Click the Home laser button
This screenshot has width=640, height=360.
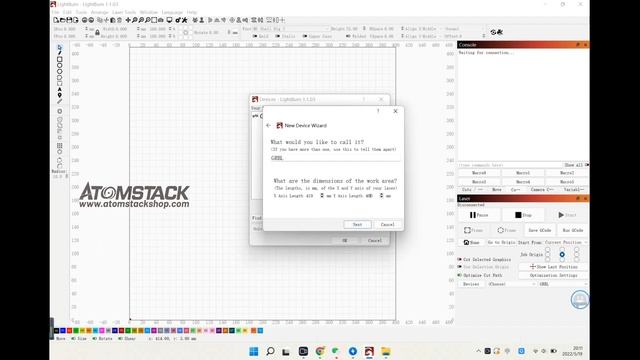(471, 242)
